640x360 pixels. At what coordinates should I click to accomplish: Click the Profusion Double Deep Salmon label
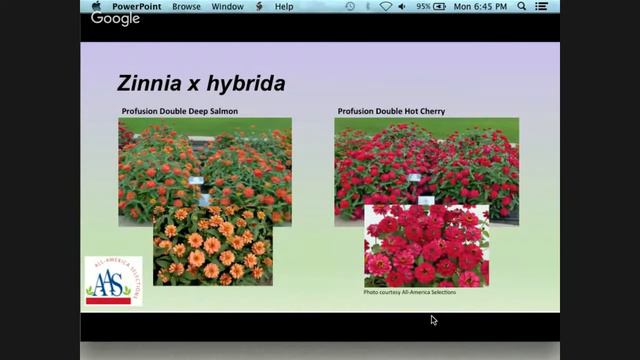(180, 111)
